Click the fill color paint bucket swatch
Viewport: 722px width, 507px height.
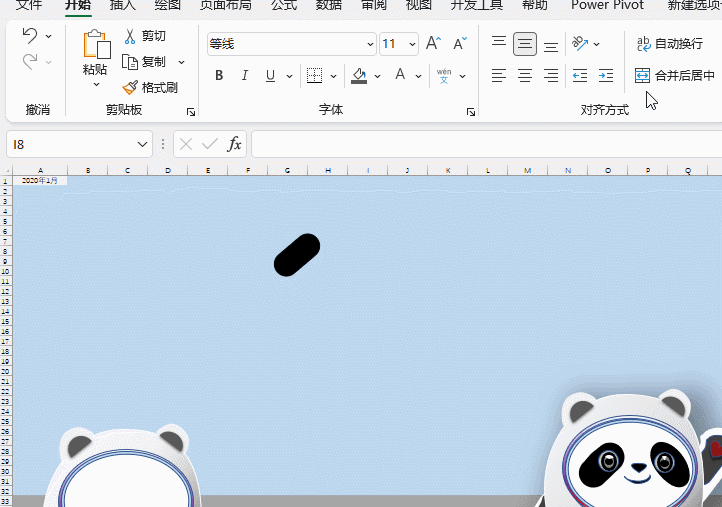(359, 76)
